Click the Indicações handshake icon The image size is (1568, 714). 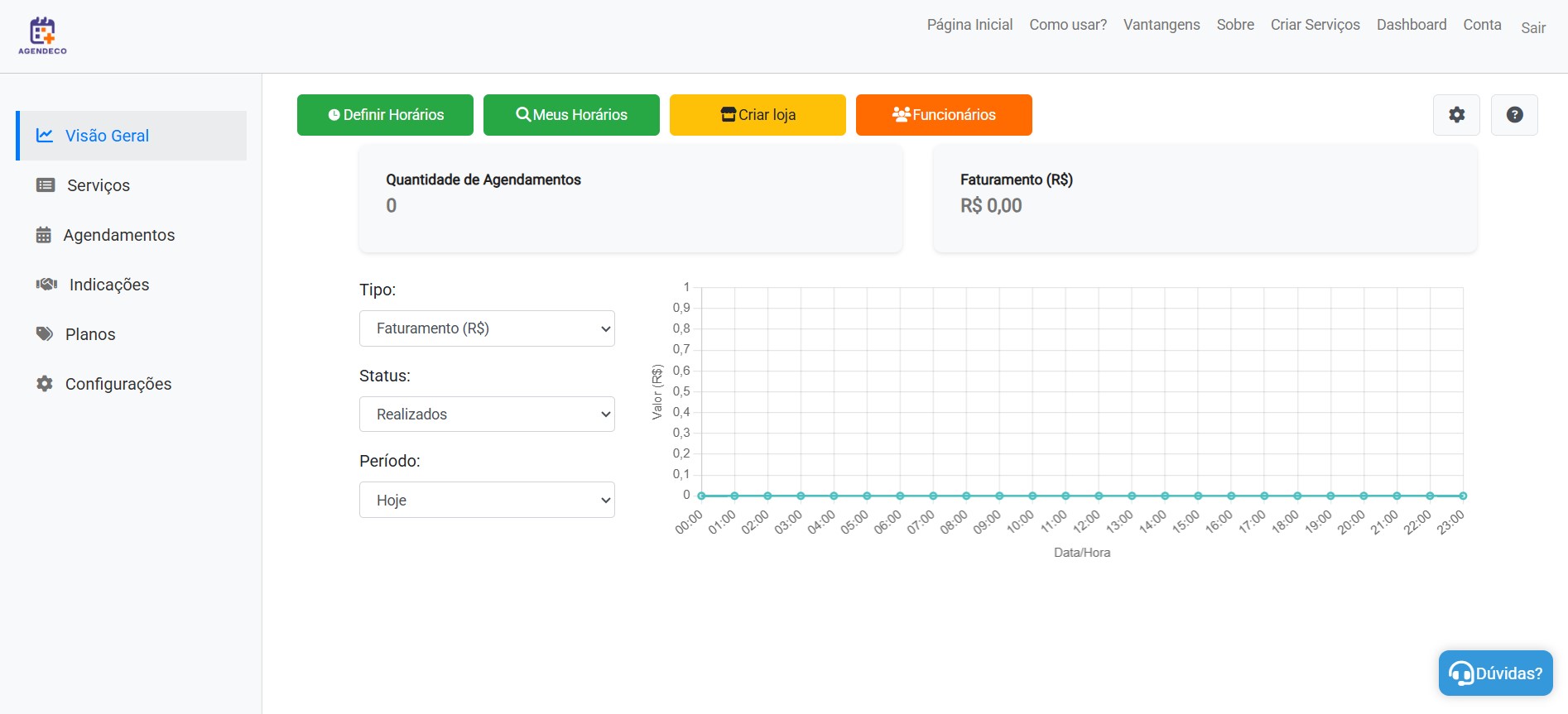click(46, 285)
